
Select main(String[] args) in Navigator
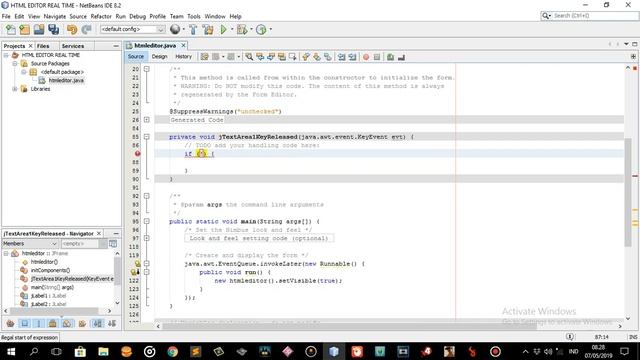pos(52,287)
